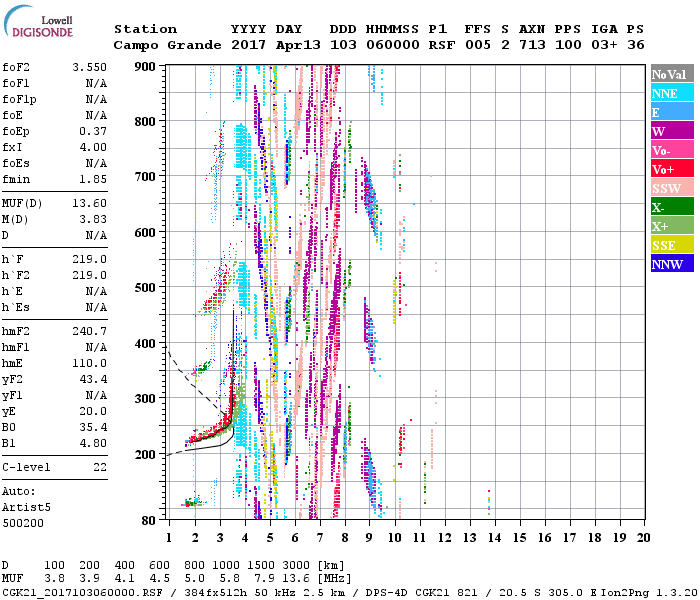Image resolution: width=700 pixels, height=600 pixels.
Task: Click the NNE cyan legend swatch
Action: (x=671, y=93)
